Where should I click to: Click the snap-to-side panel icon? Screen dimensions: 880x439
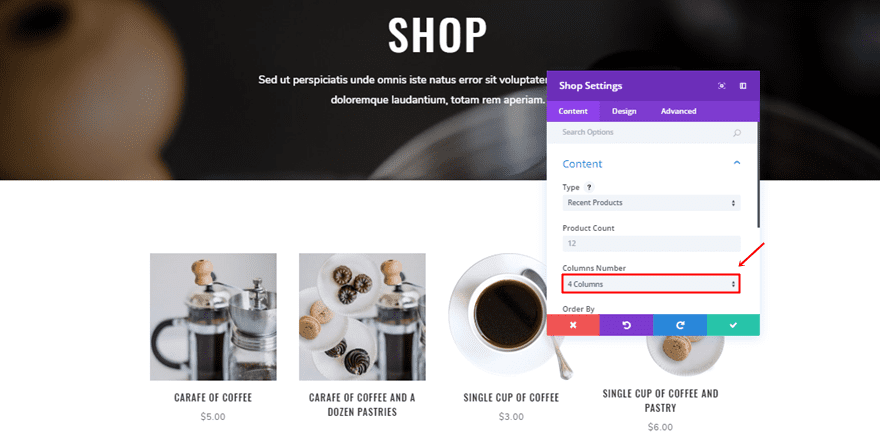point(742,86)
